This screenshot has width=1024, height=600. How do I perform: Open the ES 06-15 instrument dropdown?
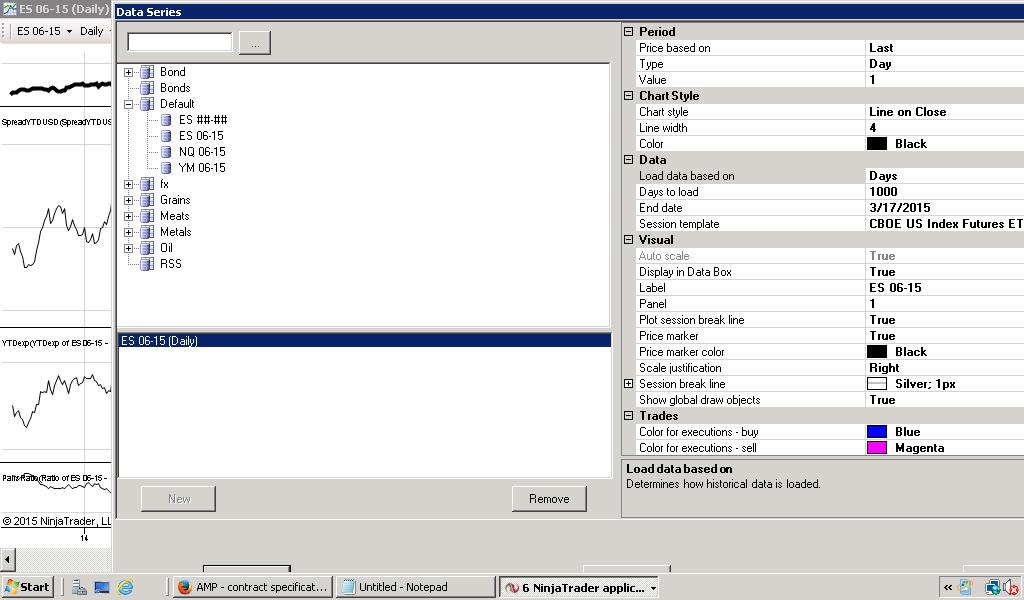tap(69, 31)
